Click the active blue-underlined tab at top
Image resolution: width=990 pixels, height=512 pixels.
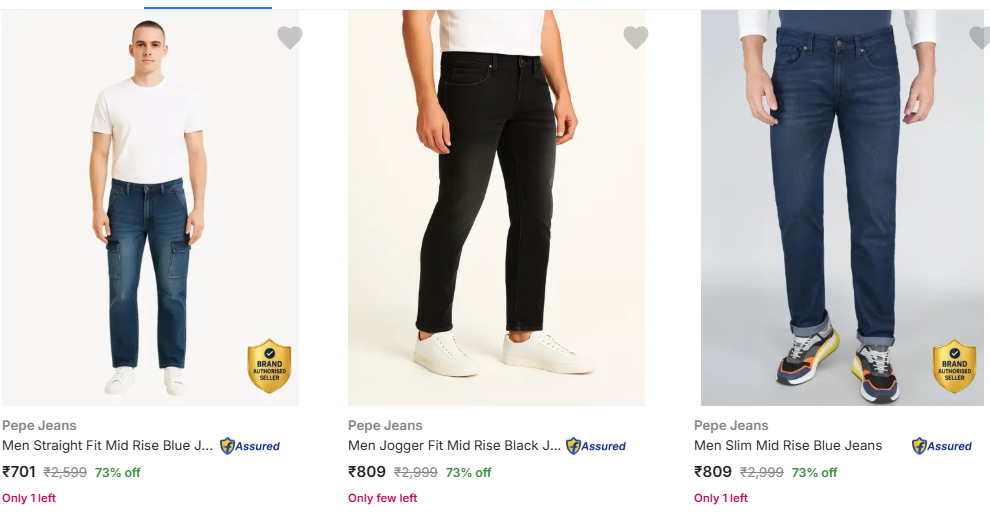(x=208, y=5)
